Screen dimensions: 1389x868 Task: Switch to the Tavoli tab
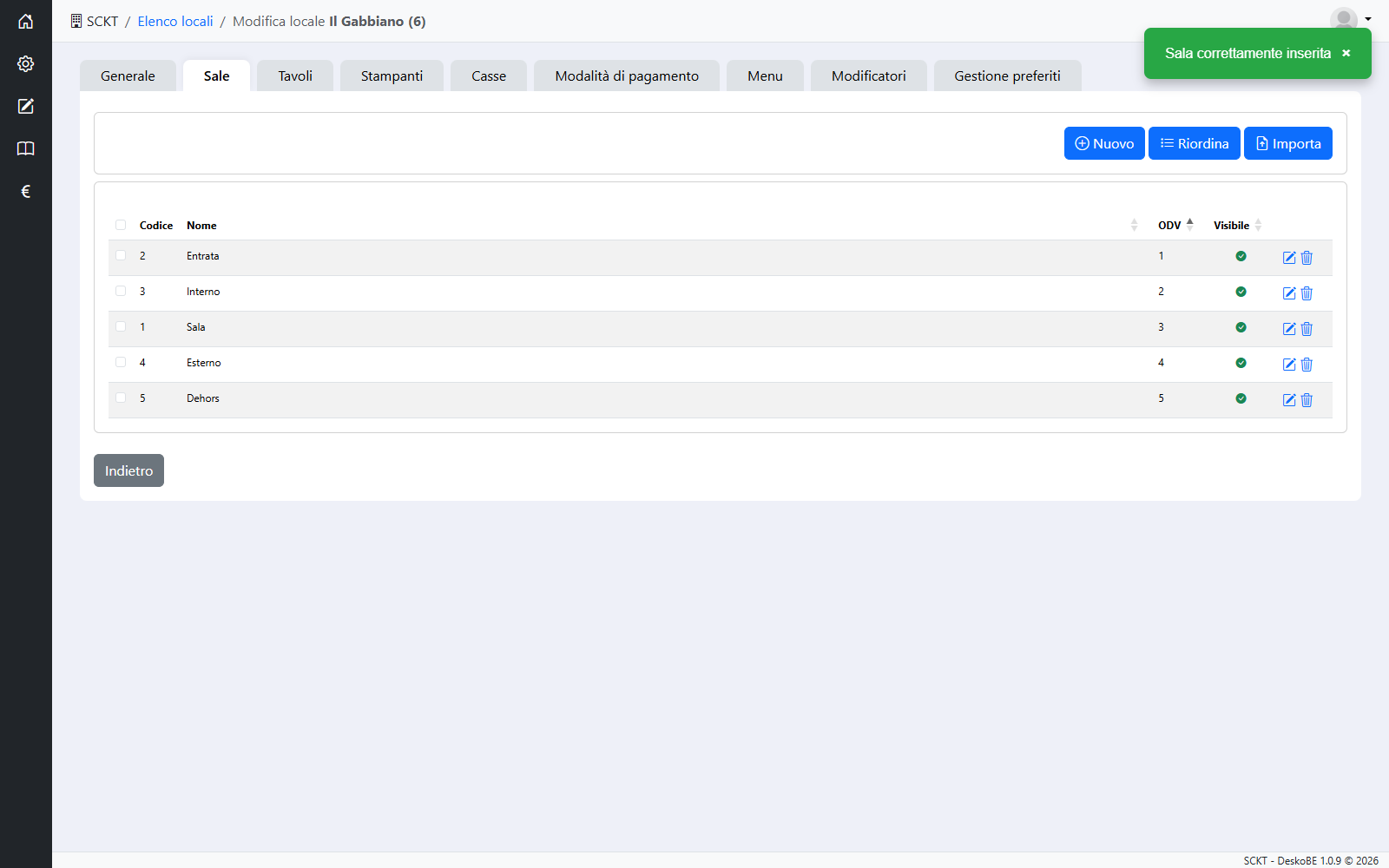pos(295,76)
